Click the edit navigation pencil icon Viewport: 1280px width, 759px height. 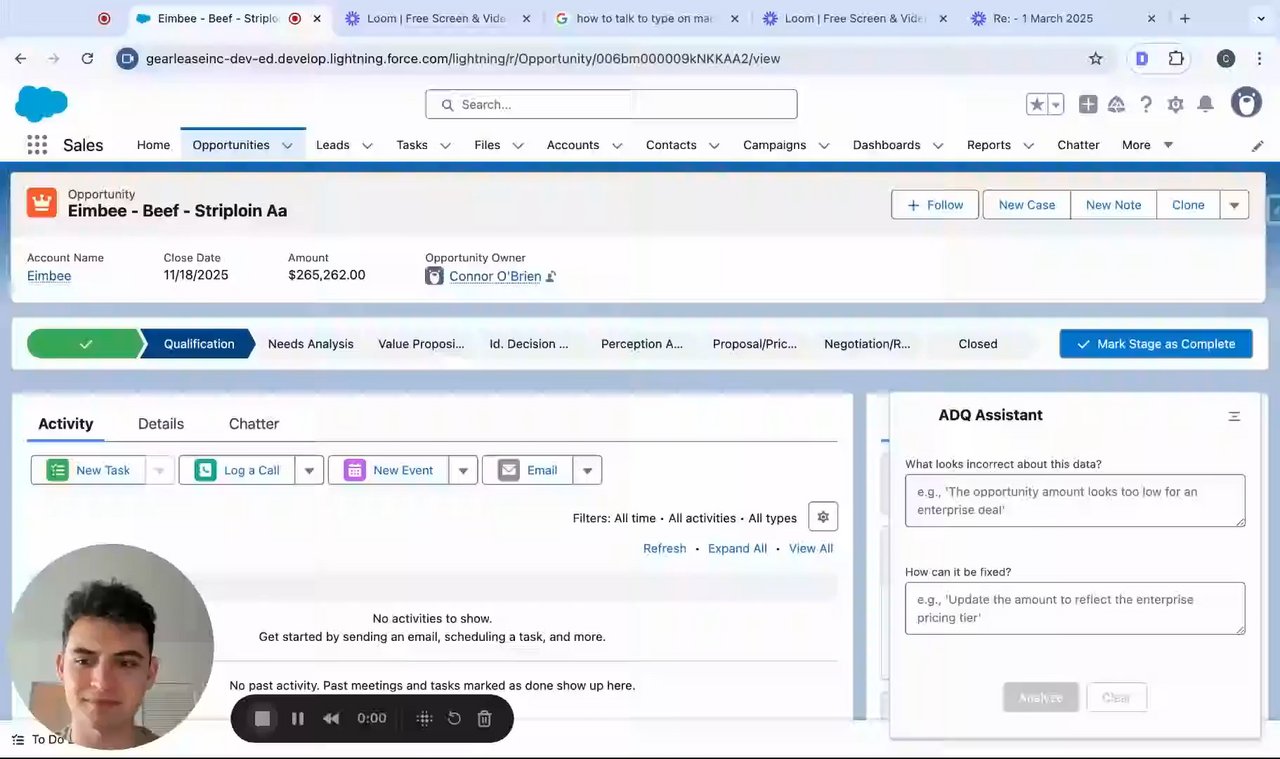[1258, 146]
